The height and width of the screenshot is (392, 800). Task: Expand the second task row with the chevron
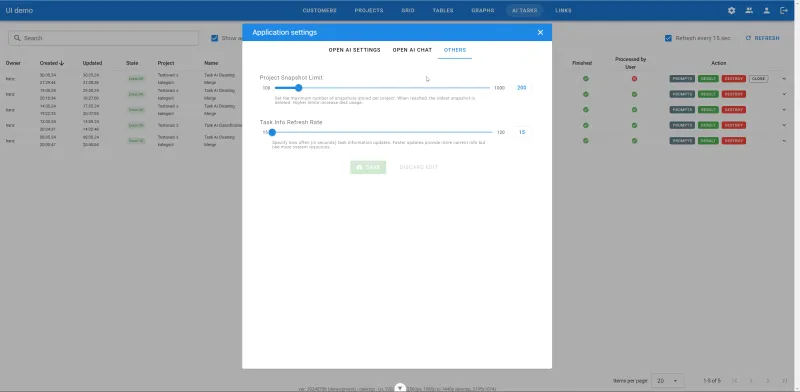pyautogui.click(x=784, y=94)
